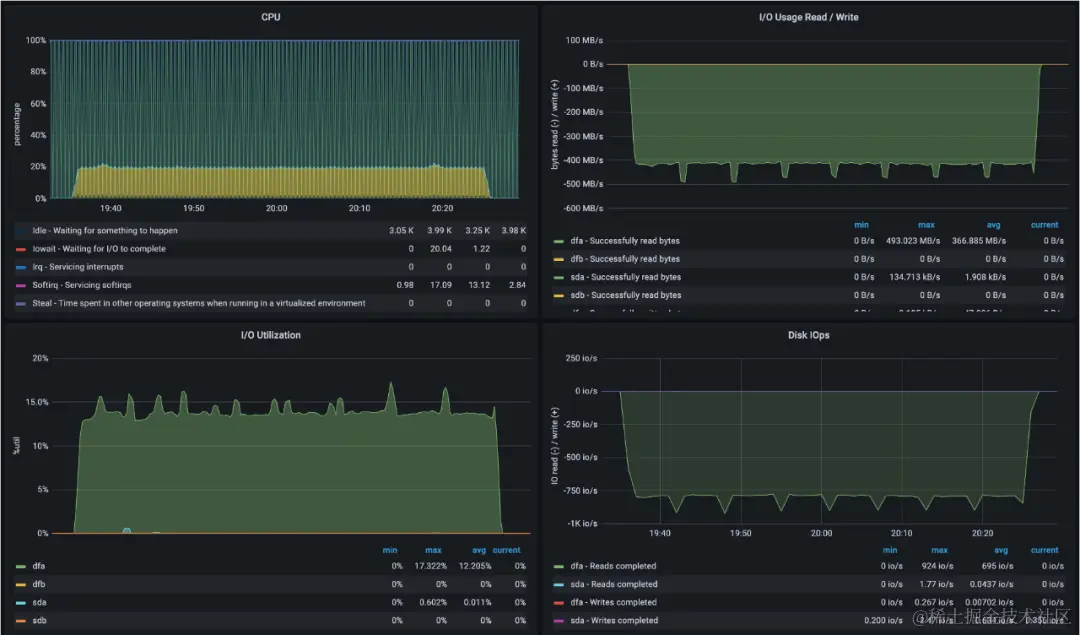
Task: Sort I/O Usage legend by current column
Action: tap(1044, 225)
